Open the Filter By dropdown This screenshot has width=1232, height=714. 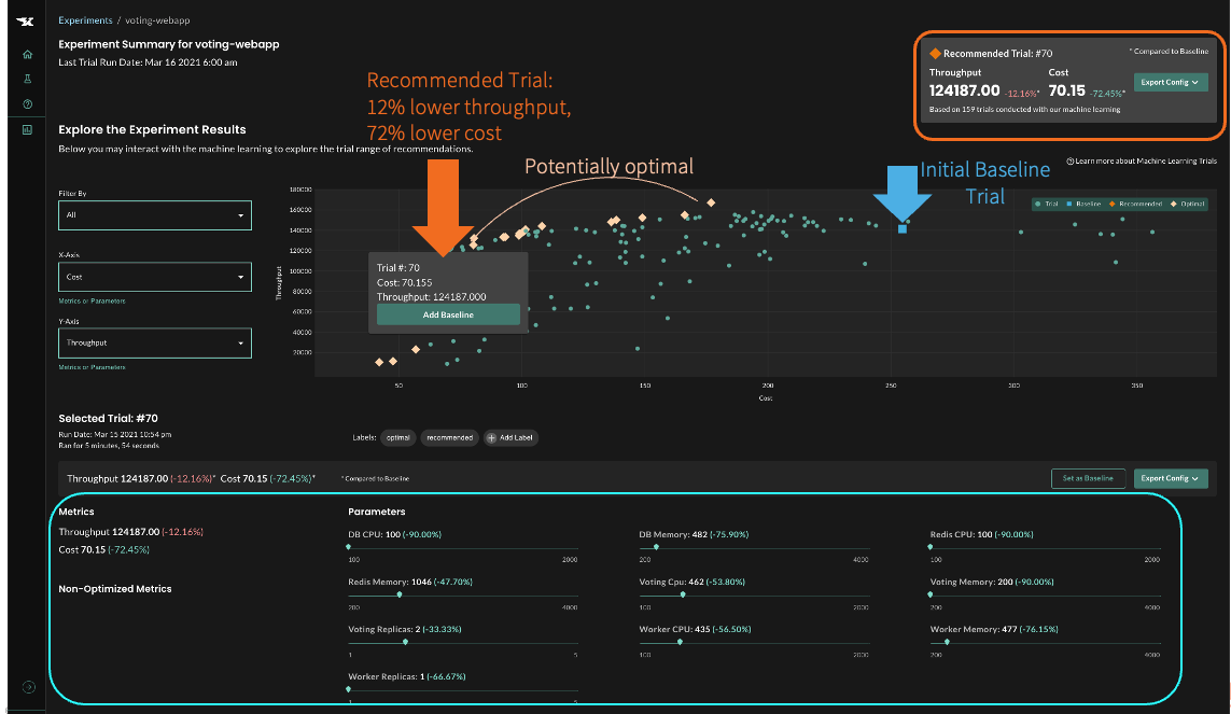155,215
